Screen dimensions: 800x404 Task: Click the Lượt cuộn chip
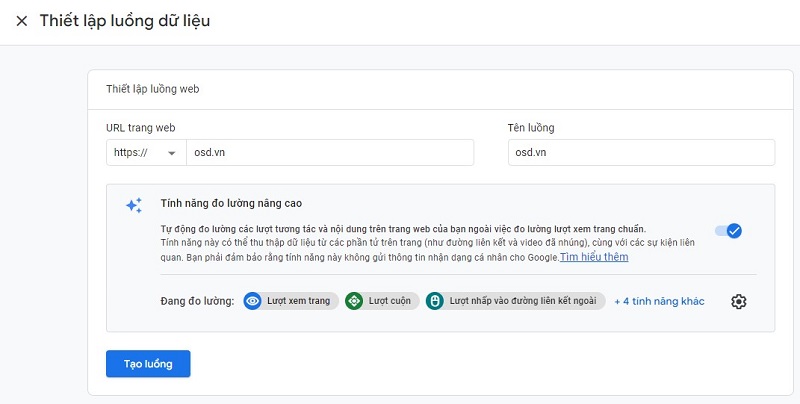pos(382,301)
